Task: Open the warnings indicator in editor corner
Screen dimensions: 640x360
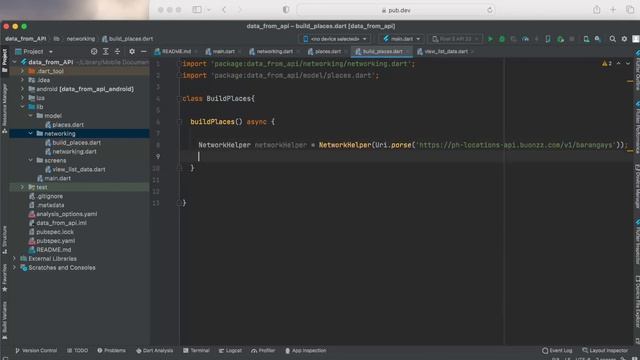Action: [607, 63]
